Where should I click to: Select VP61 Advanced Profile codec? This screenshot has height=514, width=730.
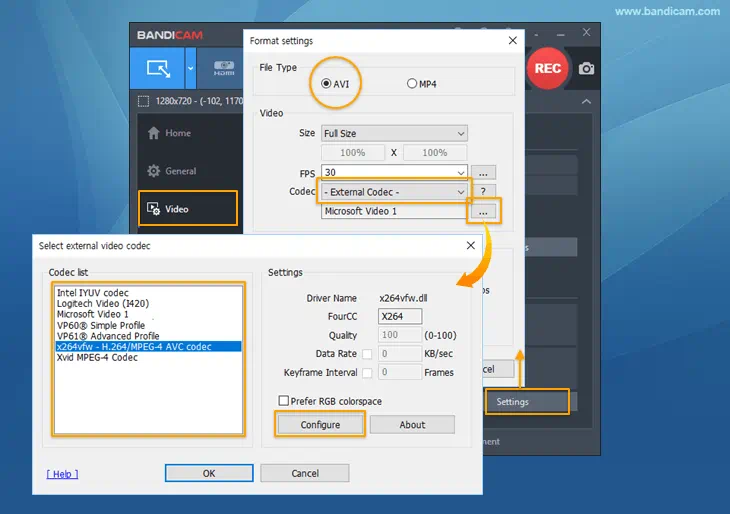[149, 336]
